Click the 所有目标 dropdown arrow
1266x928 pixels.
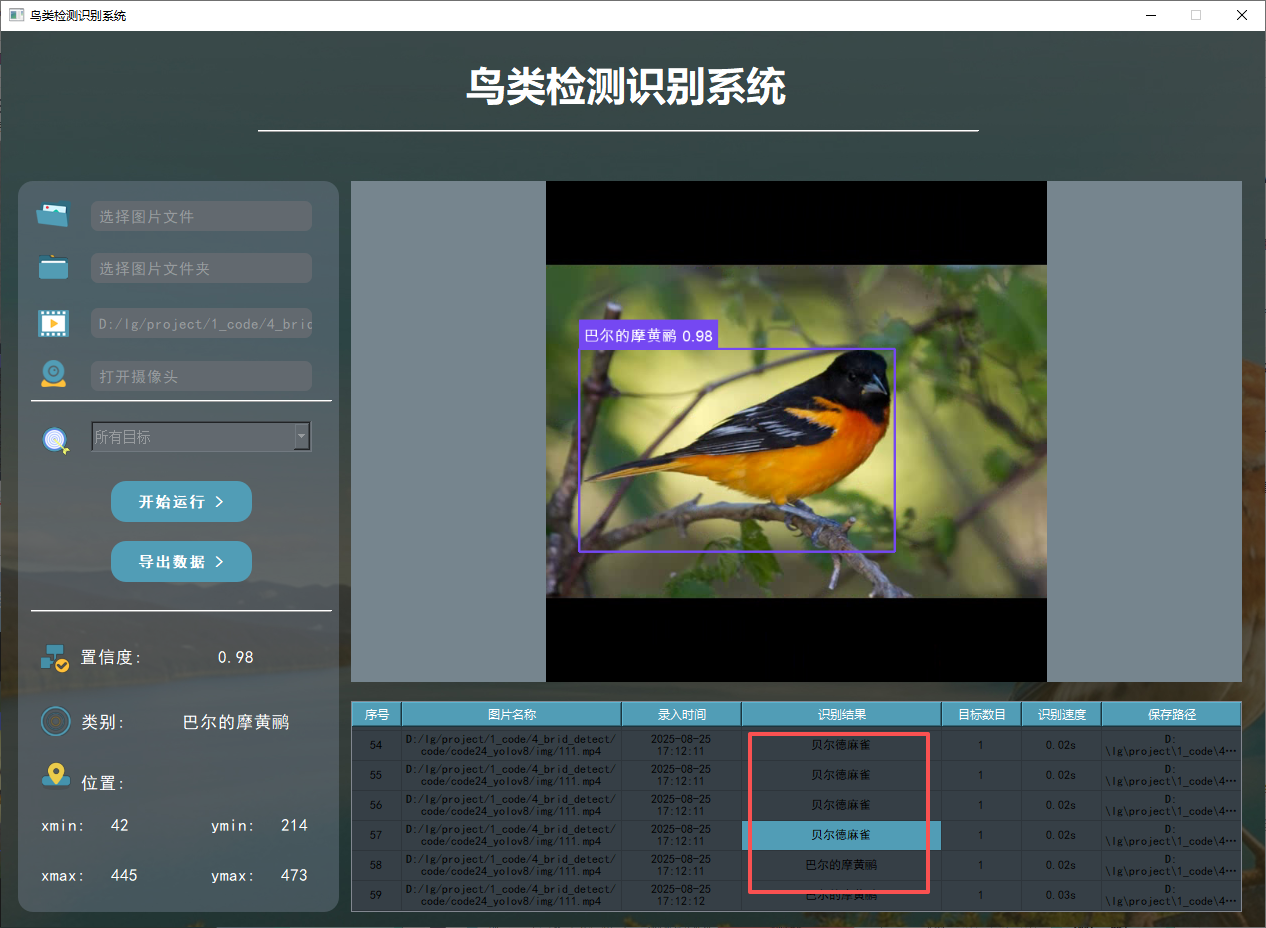[x=301, y=436]
